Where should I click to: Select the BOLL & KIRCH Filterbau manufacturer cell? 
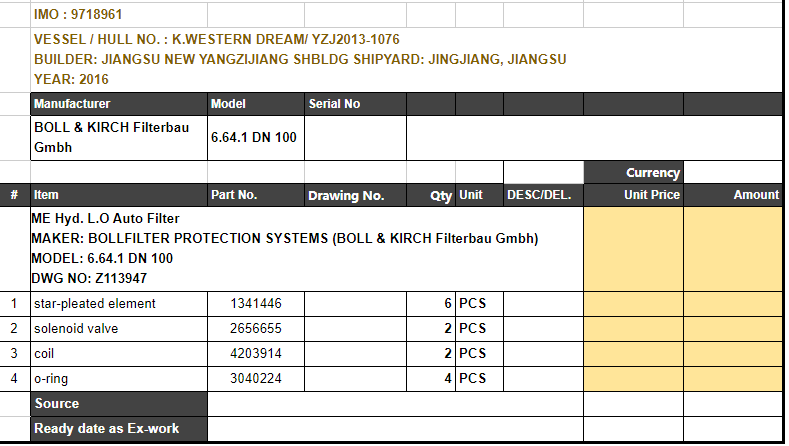[x=118, y=137]
